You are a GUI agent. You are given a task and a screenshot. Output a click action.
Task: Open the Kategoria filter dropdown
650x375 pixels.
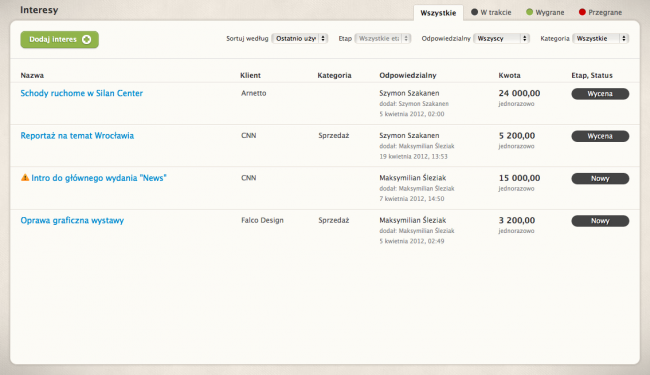(600, 39)
